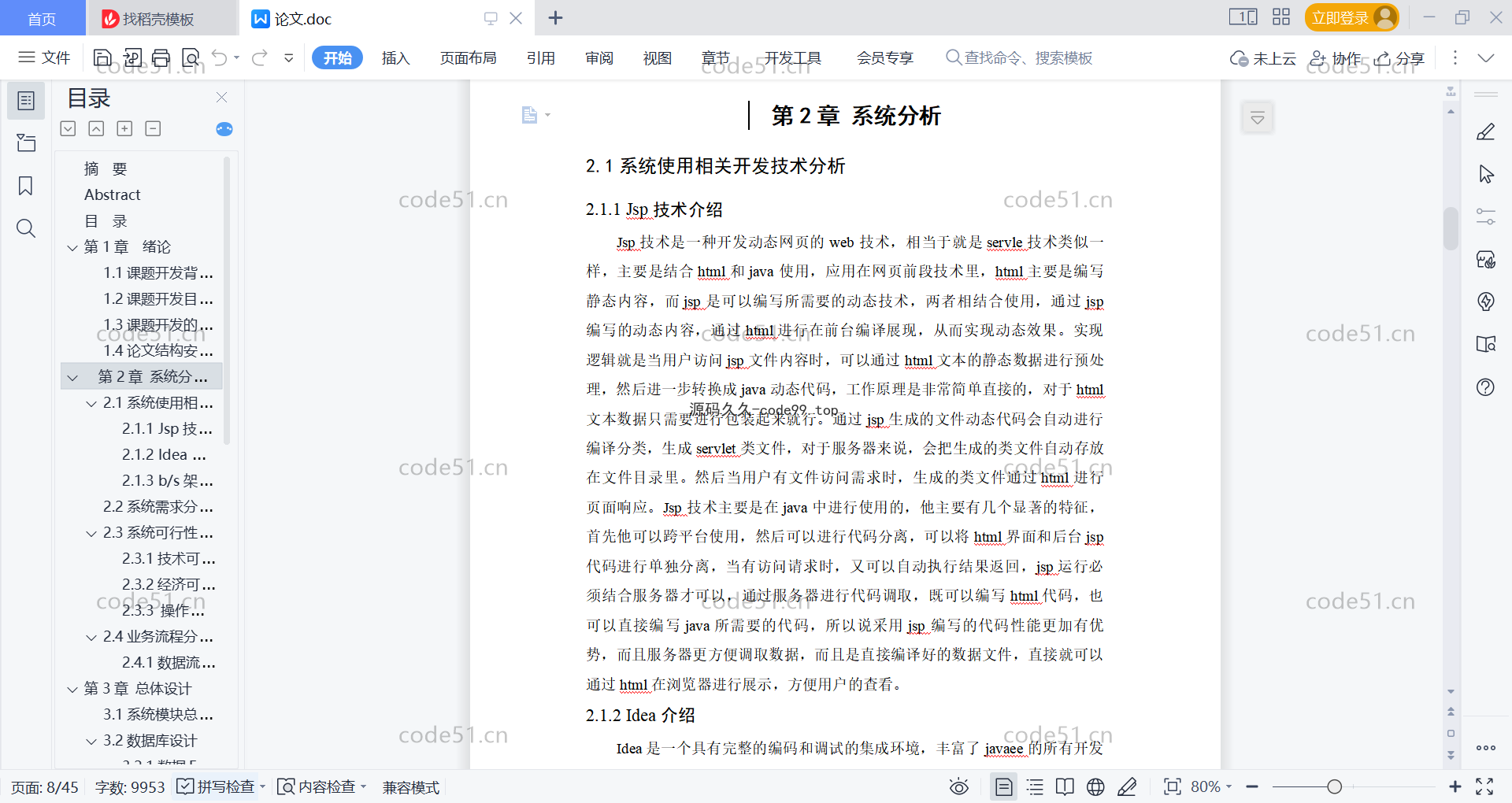
Task: Click the 立即登录 login button
Action: tap(1351, 17)
